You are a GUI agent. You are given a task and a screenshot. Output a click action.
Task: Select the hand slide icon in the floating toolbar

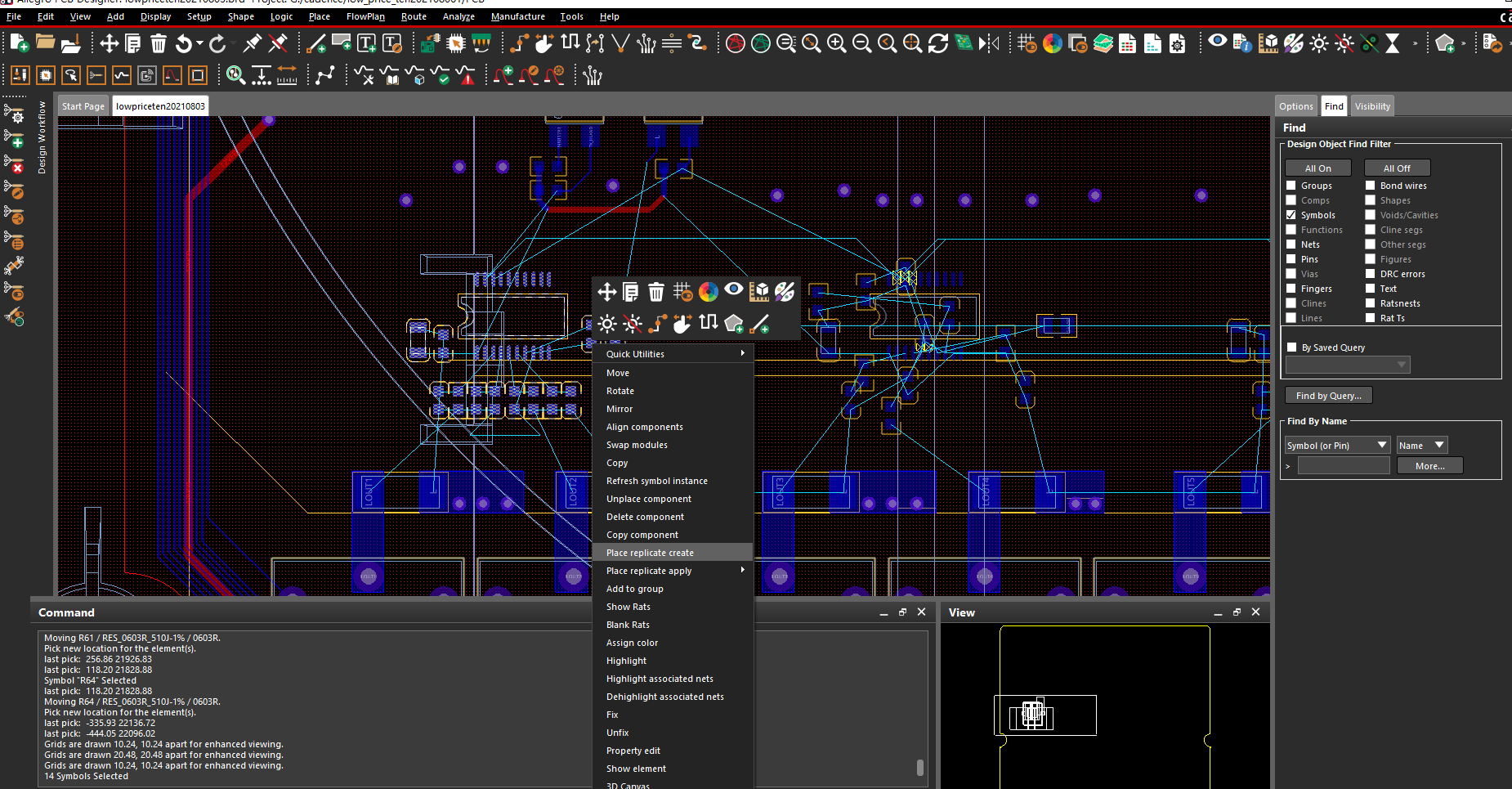point(682,324)
